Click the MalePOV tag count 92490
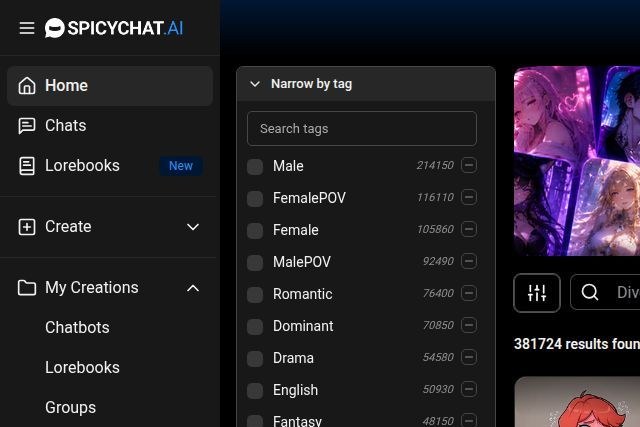Screen dimensions: 640x427 click(438, 261)
